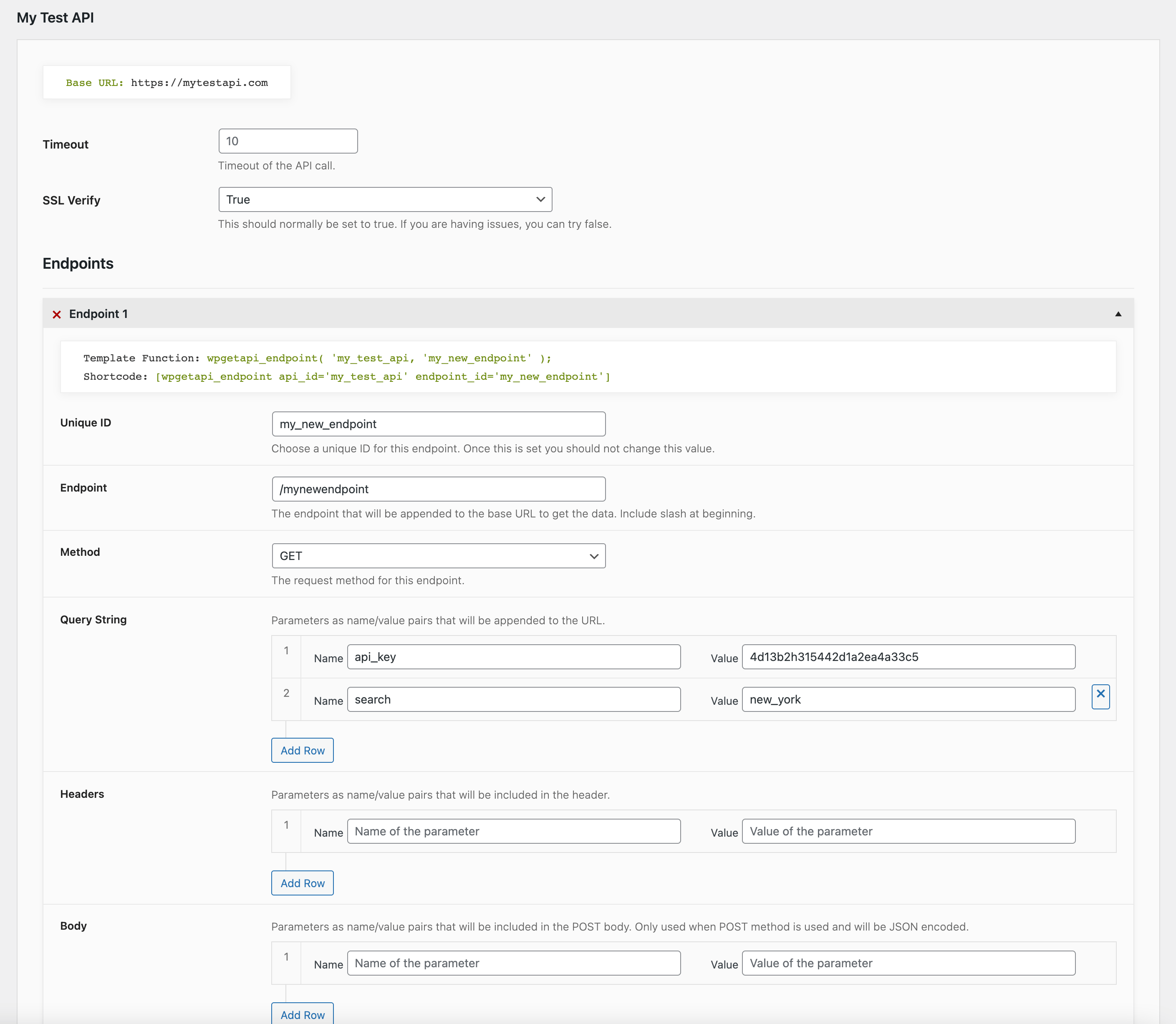
Task: Click the Headers label
Action: (x=82, y=794)
